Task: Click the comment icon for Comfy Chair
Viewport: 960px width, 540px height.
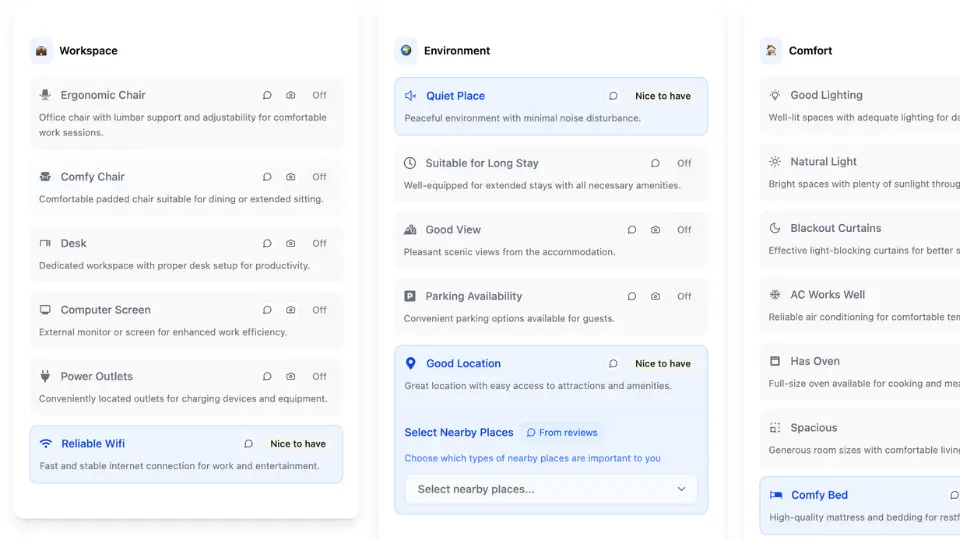Action: (x=267, y=176)
